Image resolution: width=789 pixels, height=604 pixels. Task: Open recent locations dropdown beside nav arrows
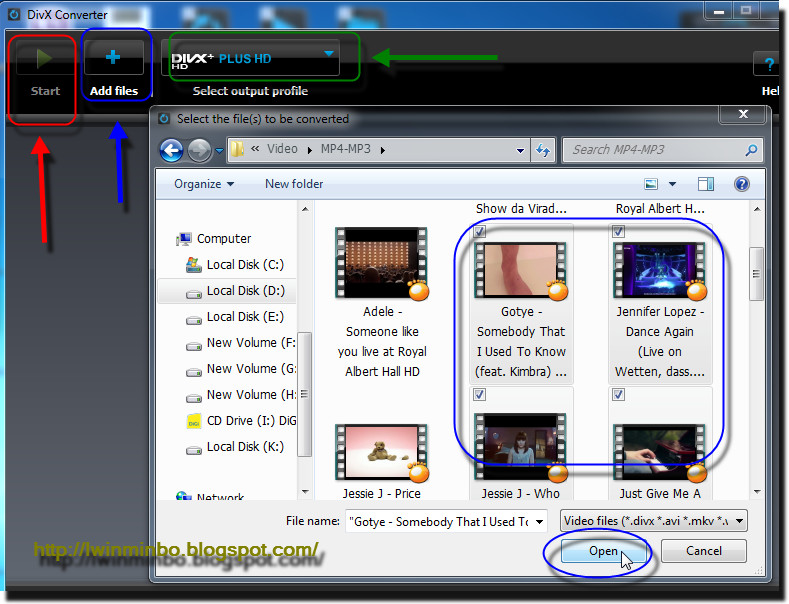tap(219, 150)
